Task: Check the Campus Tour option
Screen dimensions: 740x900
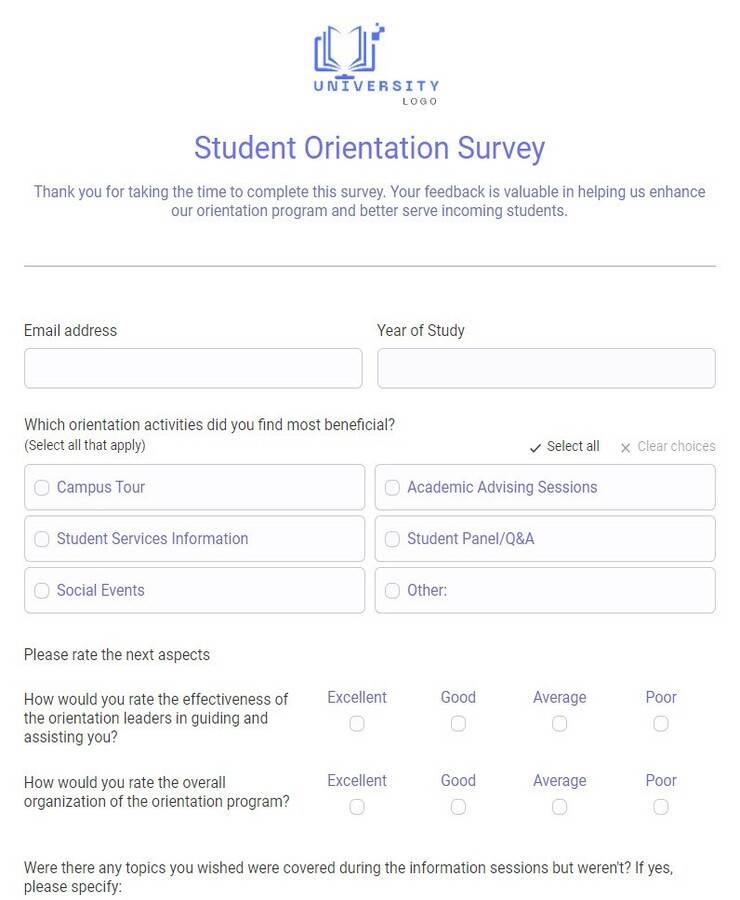Action: [x=42, y=487]
